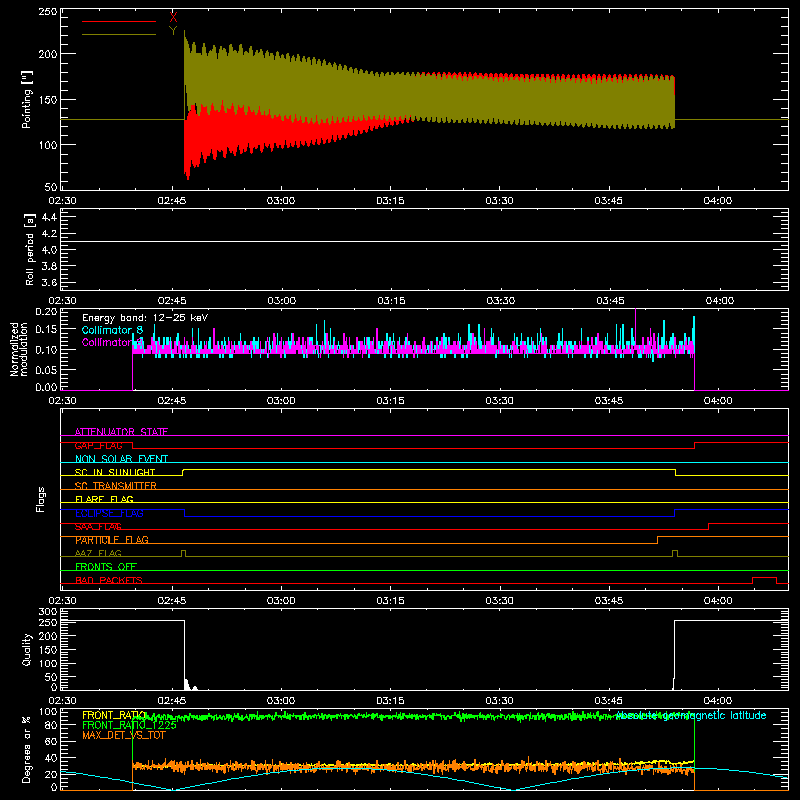Screen dimensions: 800x800
Task: Select the blue ECLIPSE_FLAG label
Action: pyautogui.click(x=109, y=513)
